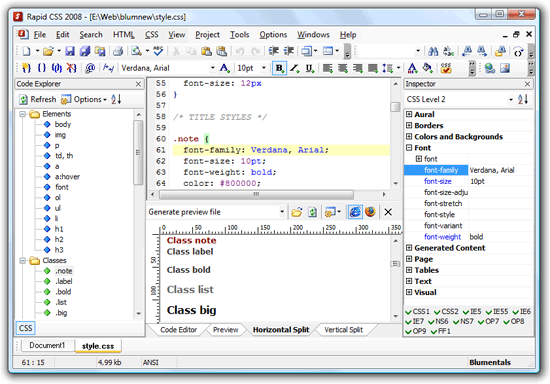550x384 pixels.
Task: Click the Find Next binoculars icon
Action: 482,52
